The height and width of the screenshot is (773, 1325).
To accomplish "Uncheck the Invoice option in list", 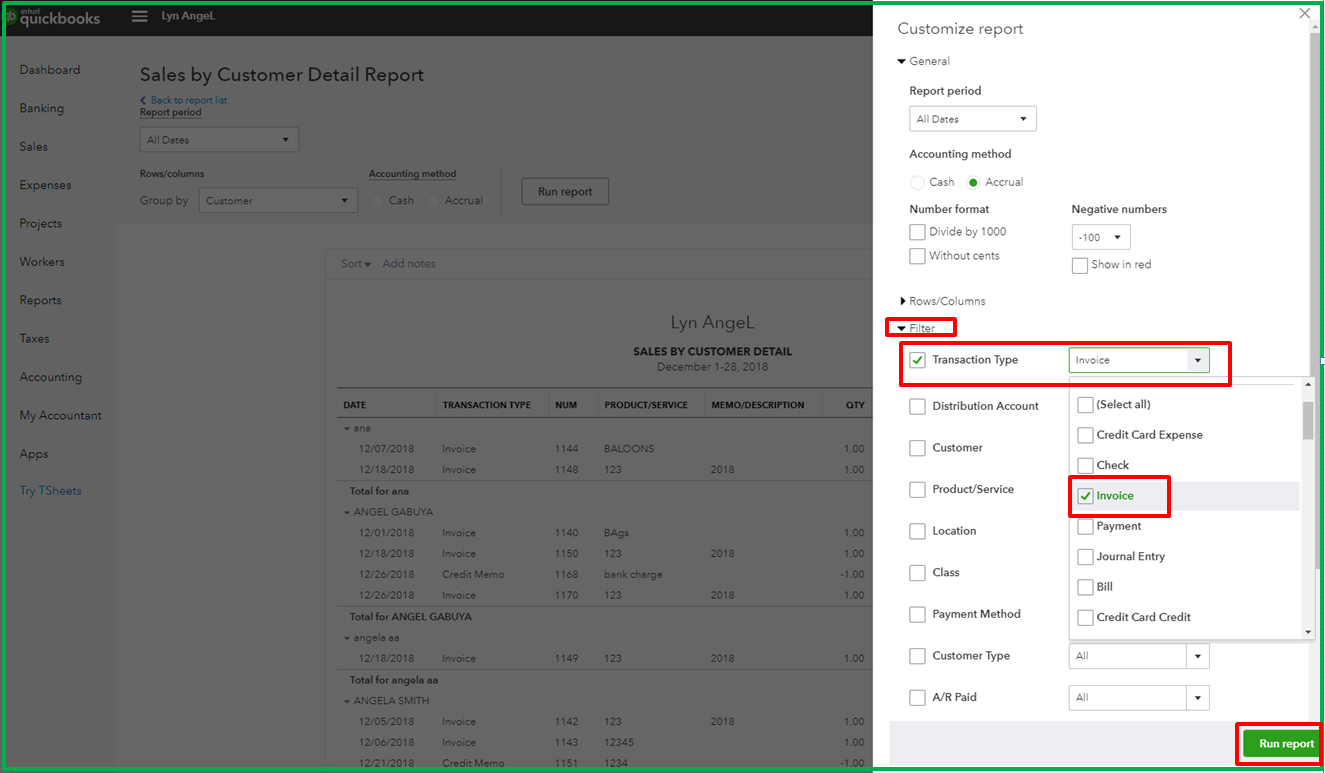I will 1085,496.
